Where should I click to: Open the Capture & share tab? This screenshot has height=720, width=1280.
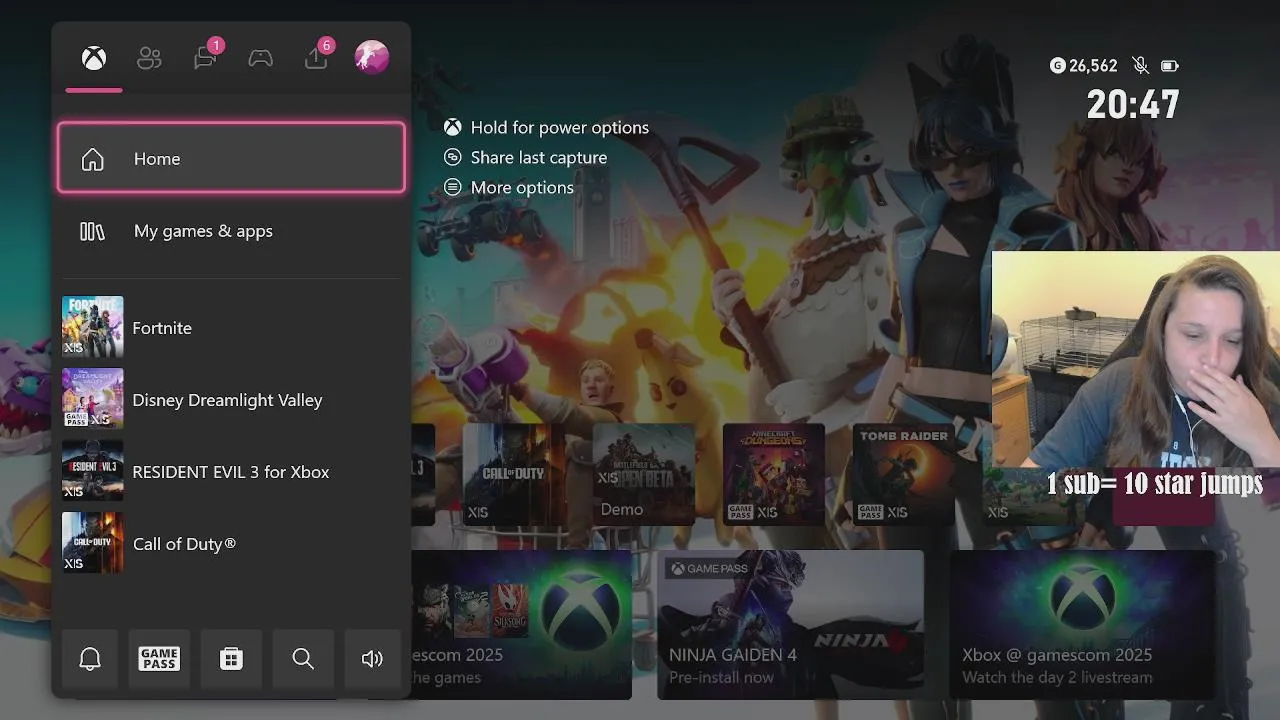pos(318,57)
